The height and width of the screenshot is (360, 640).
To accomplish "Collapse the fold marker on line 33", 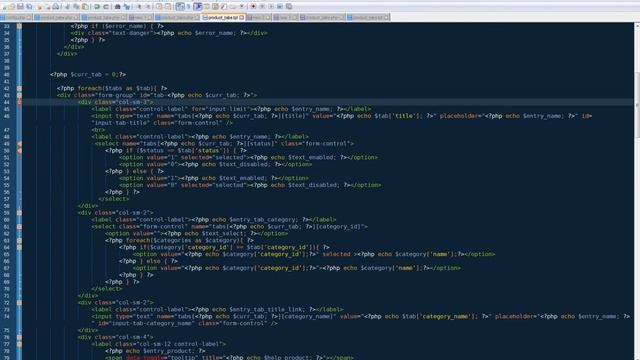I will [x=19, y=26].
